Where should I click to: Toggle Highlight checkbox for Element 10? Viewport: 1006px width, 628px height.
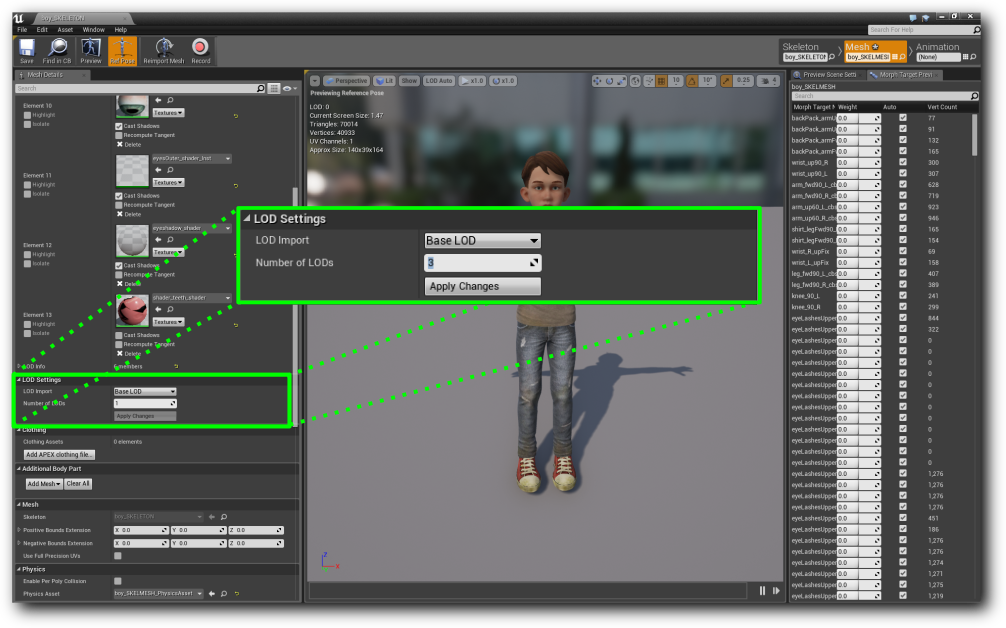pyautogui.click(x=28, y=115)
